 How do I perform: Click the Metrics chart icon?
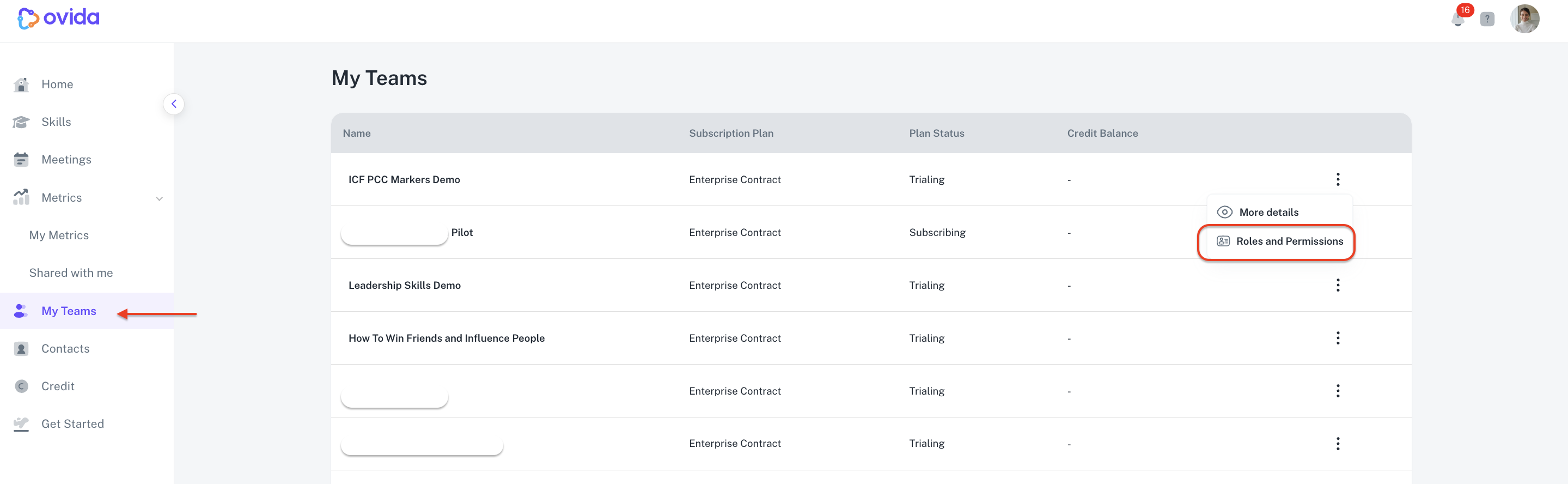click(21, 197)
